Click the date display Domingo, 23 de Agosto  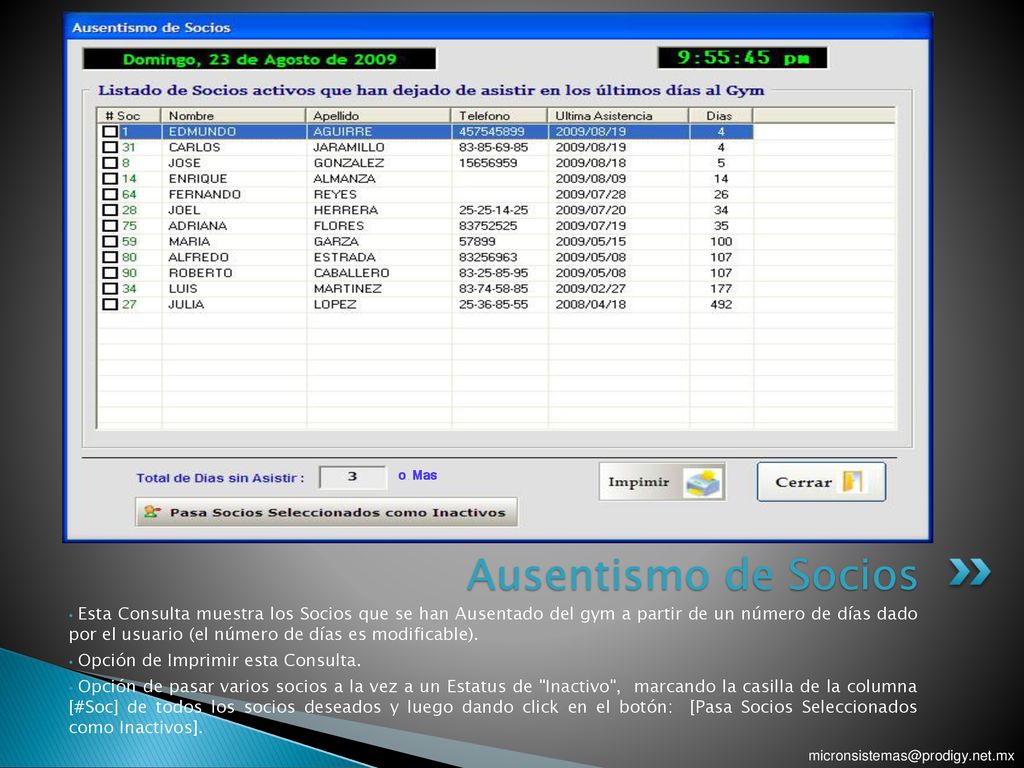tap(259, 59)
